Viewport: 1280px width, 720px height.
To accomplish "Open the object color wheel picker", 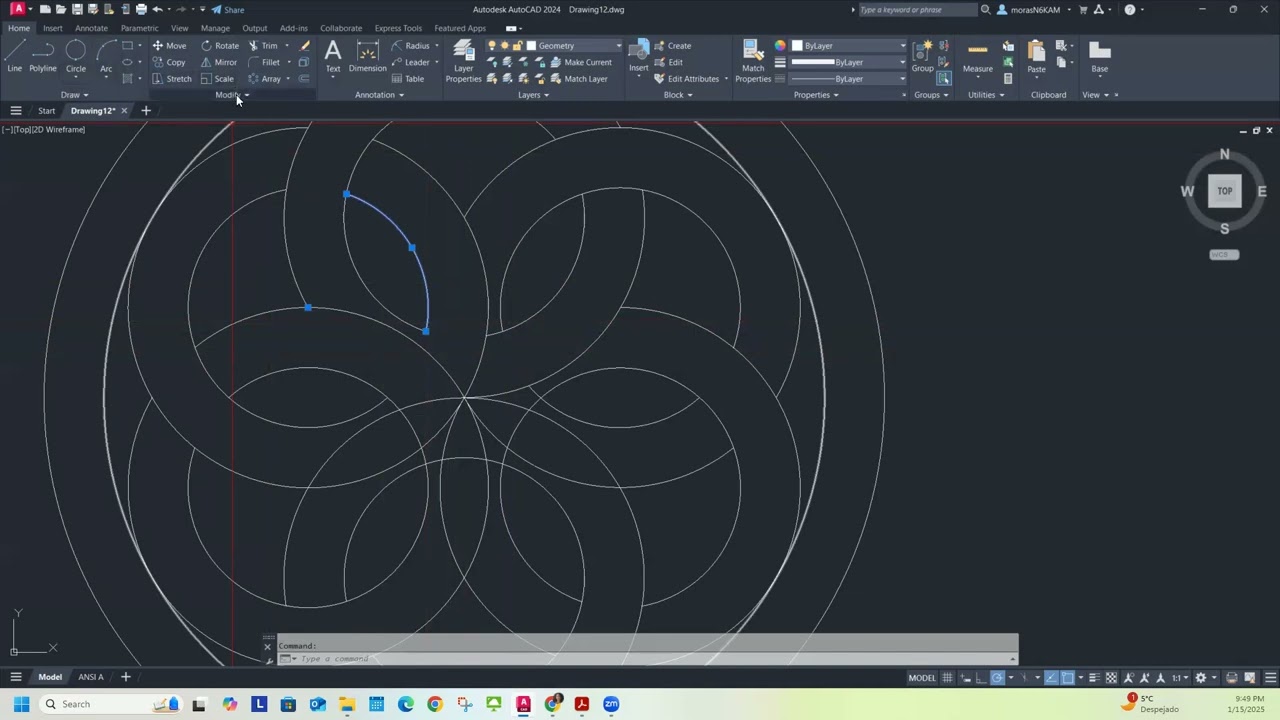I will click(x=780, y=46).
